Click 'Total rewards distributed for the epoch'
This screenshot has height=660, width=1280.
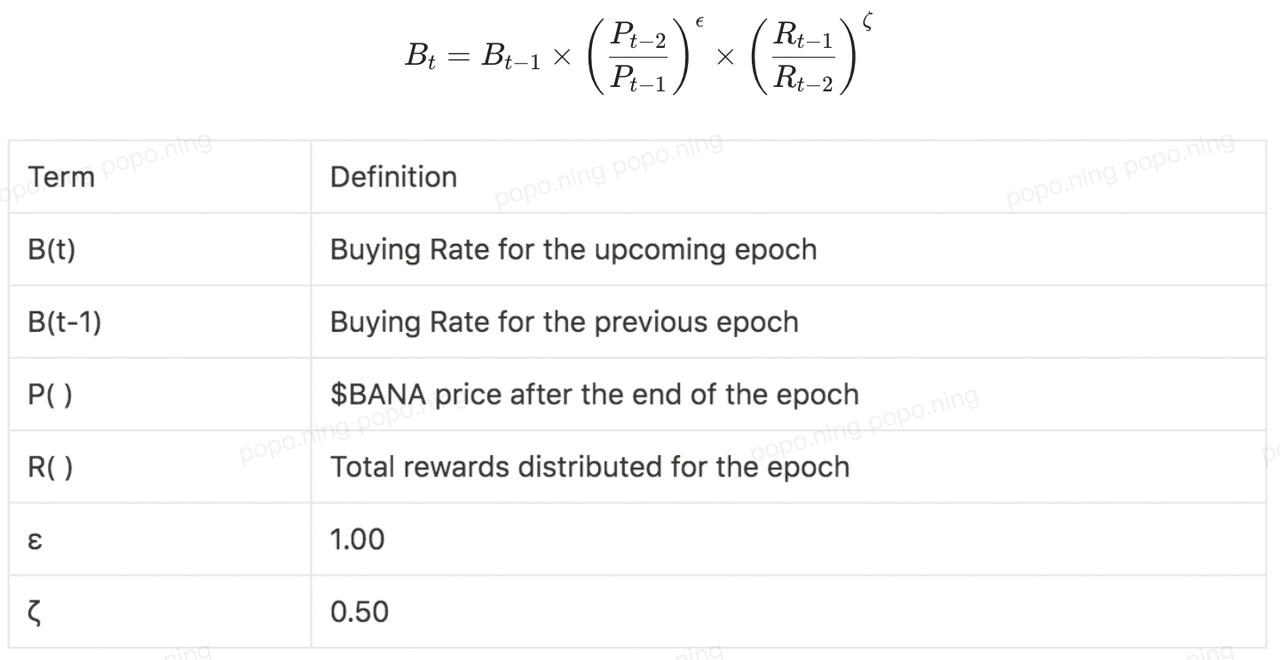pos(590,467)
